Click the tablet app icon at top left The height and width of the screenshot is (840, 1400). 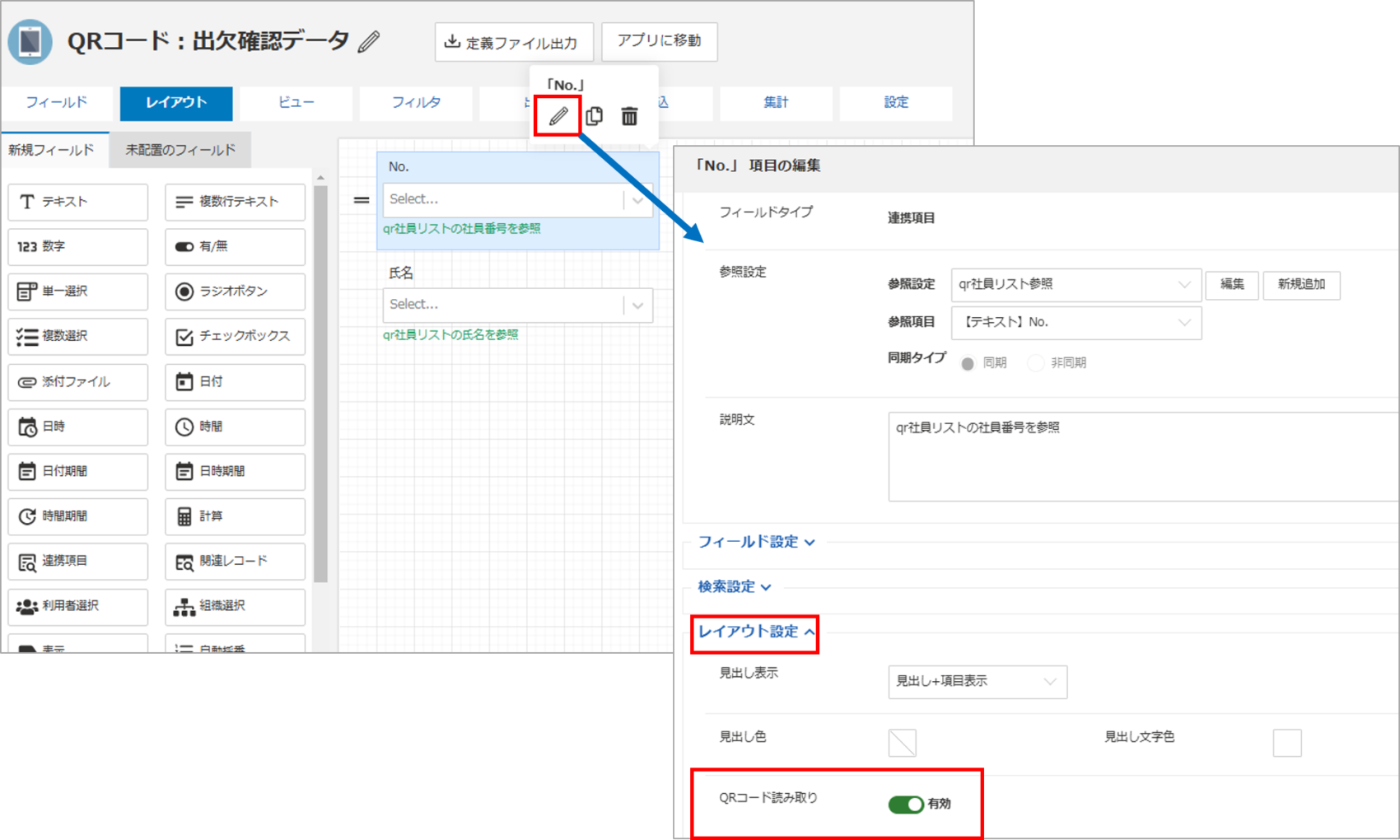click(30, 41)
